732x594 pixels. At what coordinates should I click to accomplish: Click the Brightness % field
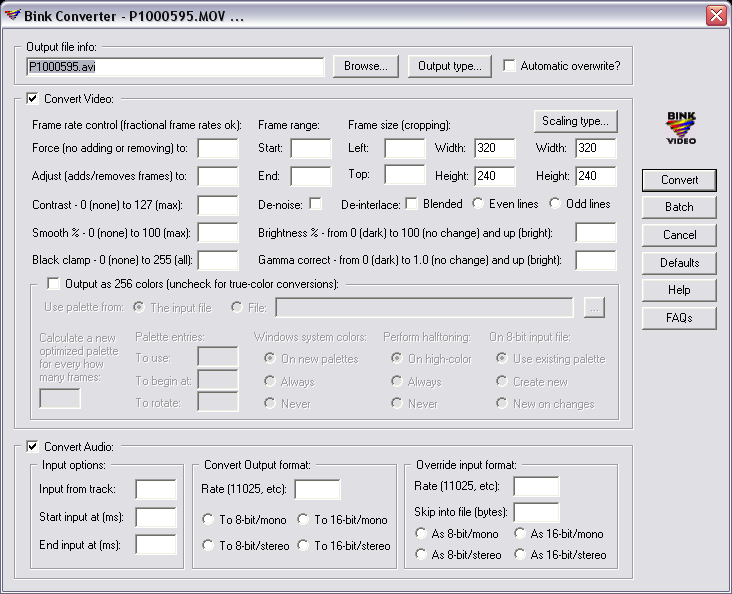click(596, 233)
